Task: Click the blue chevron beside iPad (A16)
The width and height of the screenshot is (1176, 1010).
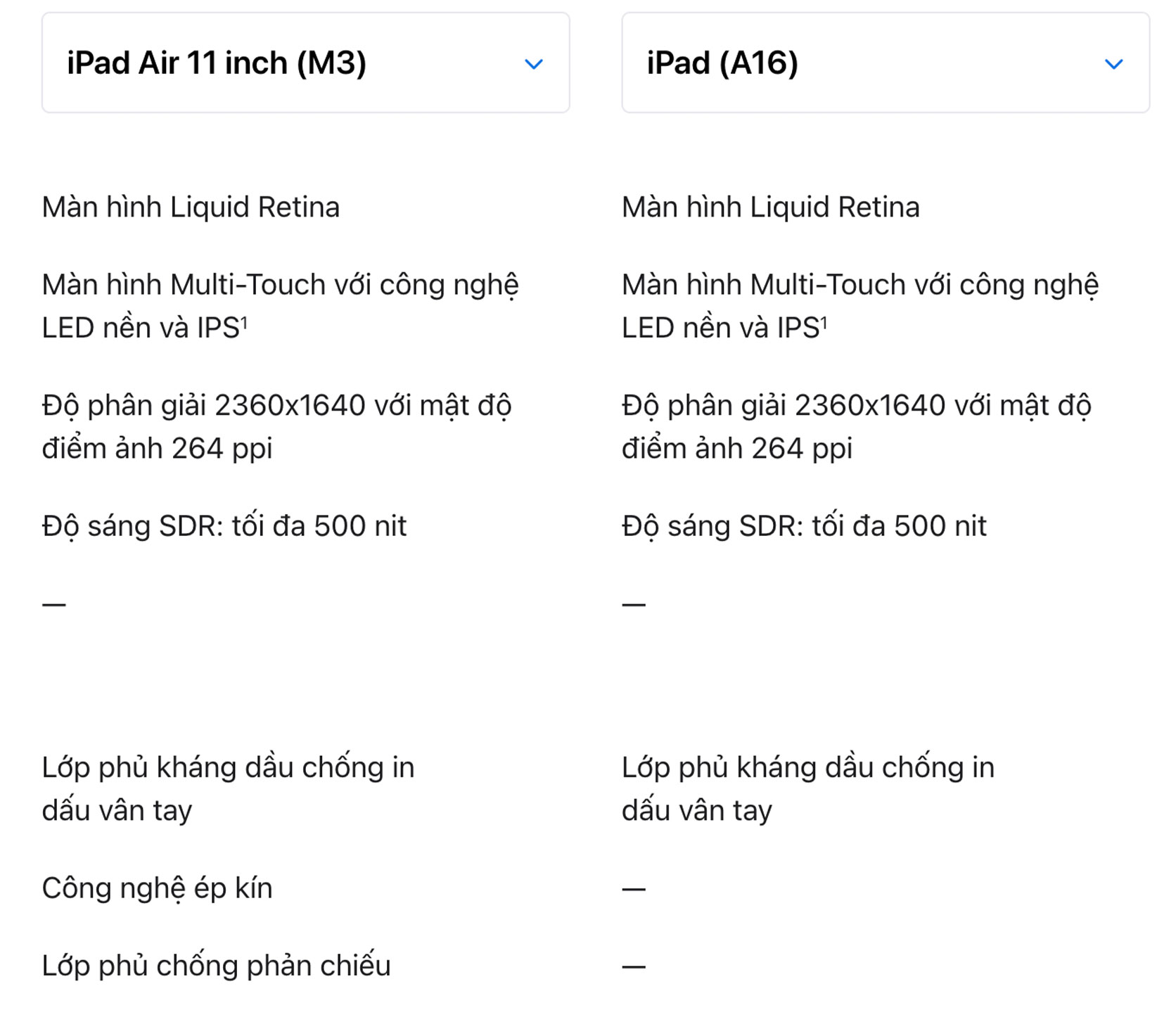Action: coord(1114,64)
